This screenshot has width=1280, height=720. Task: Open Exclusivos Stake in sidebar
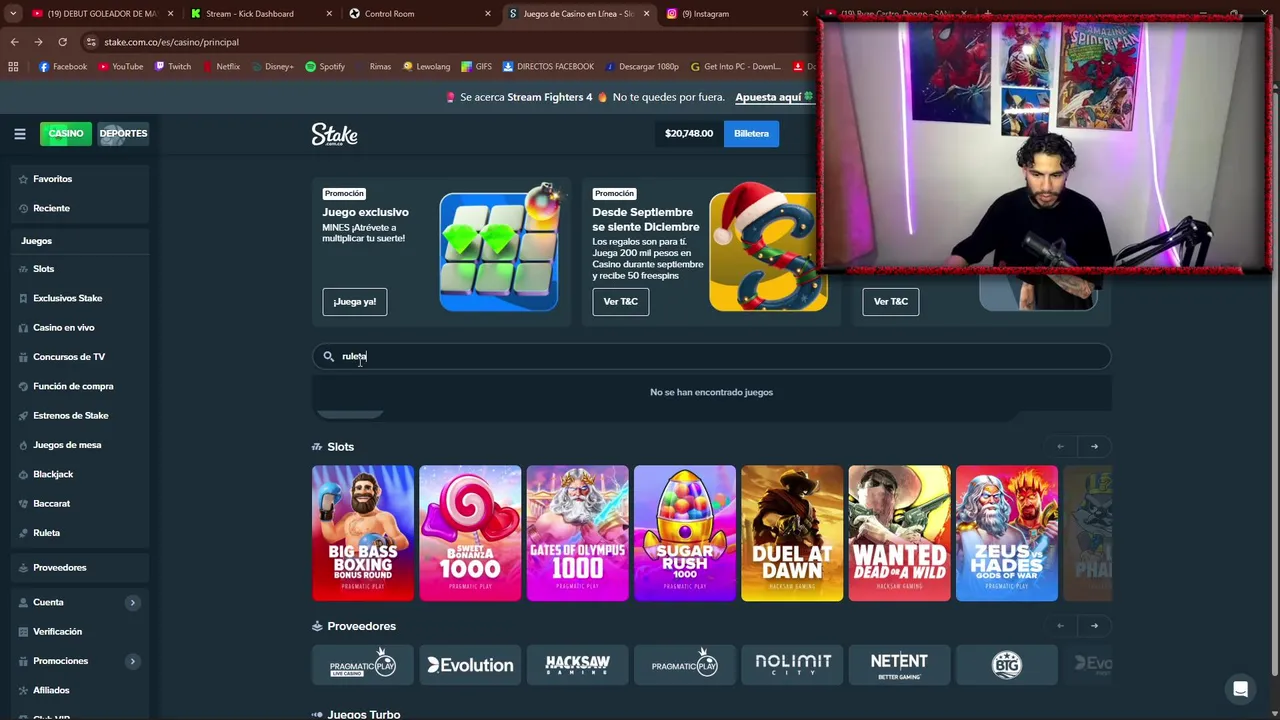point(67,298)
